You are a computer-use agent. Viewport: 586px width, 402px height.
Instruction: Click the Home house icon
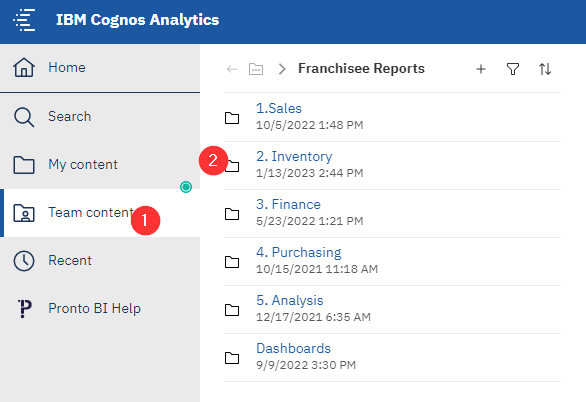(24, 68)
